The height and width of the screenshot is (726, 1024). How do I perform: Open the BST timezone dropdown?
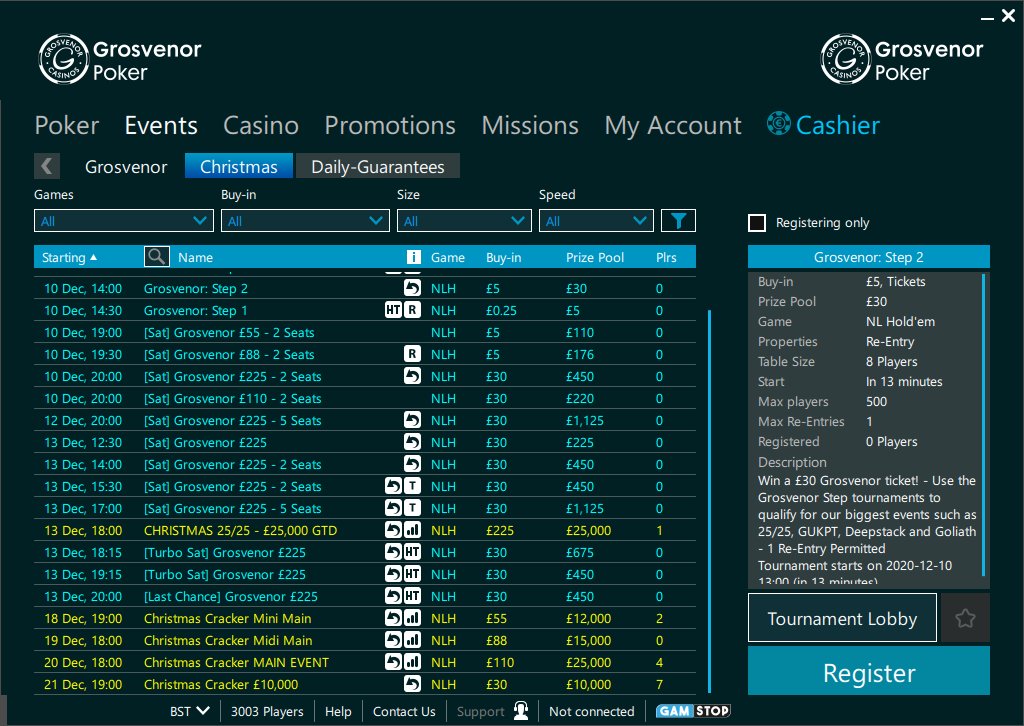(189, 711)
